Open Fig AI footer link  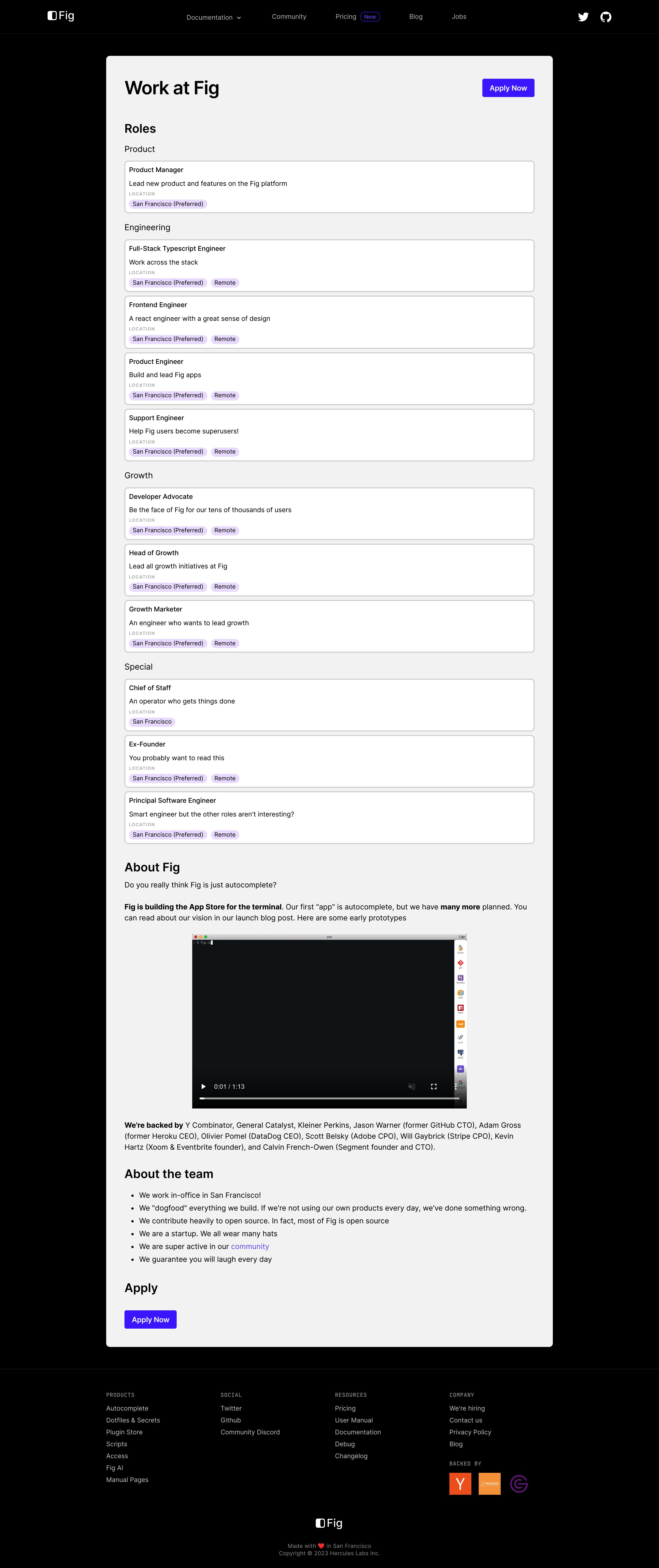[114, 1468]
